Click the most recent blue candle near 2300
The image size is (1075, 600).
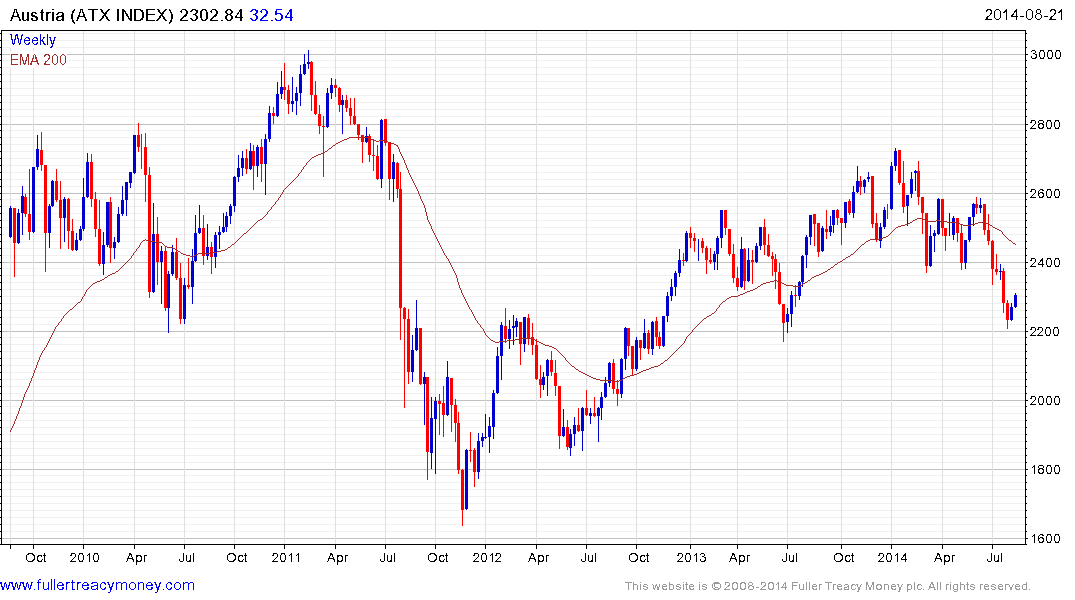[1015, 300]
